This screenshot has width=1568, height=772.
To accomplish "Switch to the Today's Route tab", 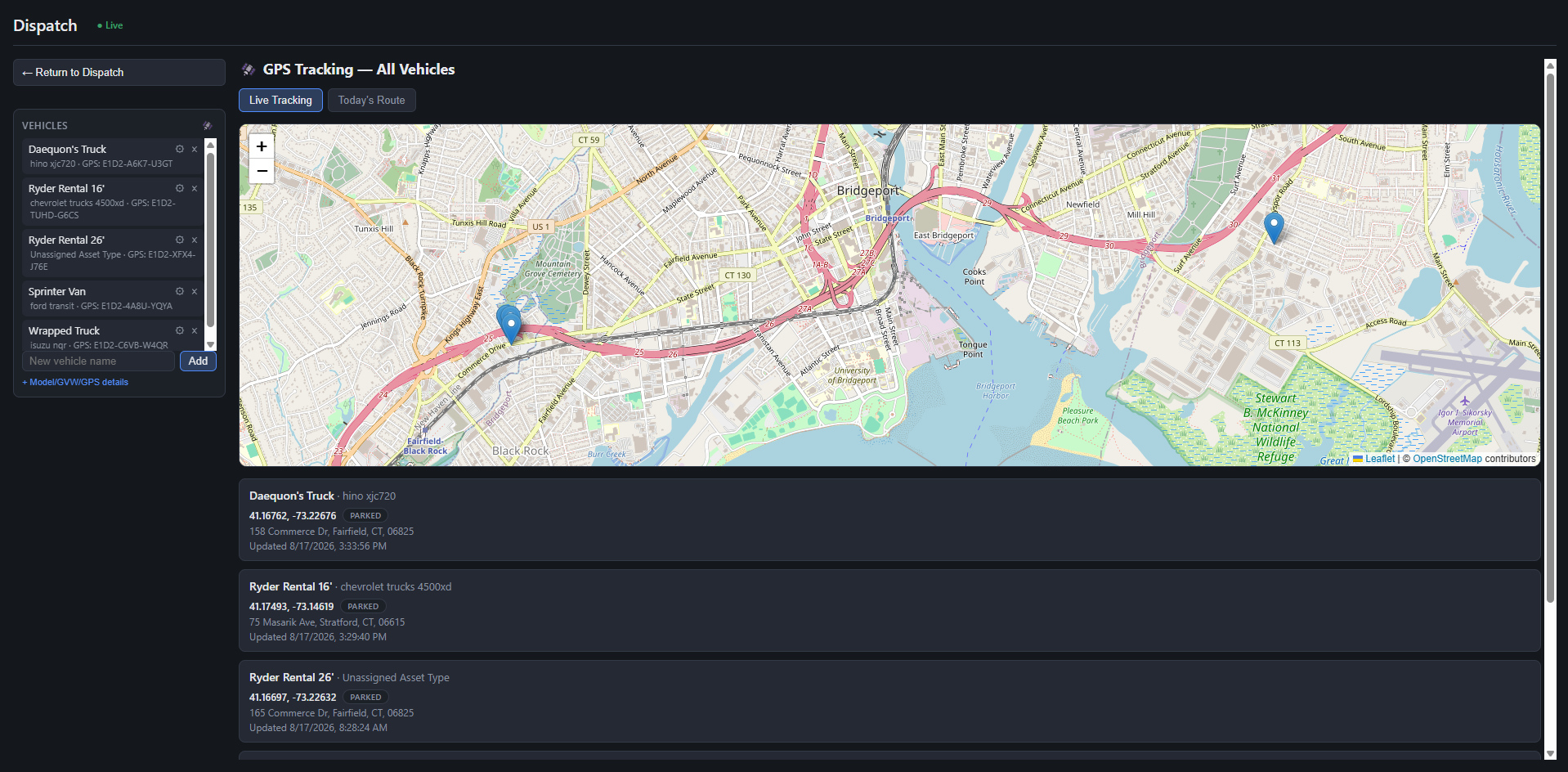I will click(372, 100).
